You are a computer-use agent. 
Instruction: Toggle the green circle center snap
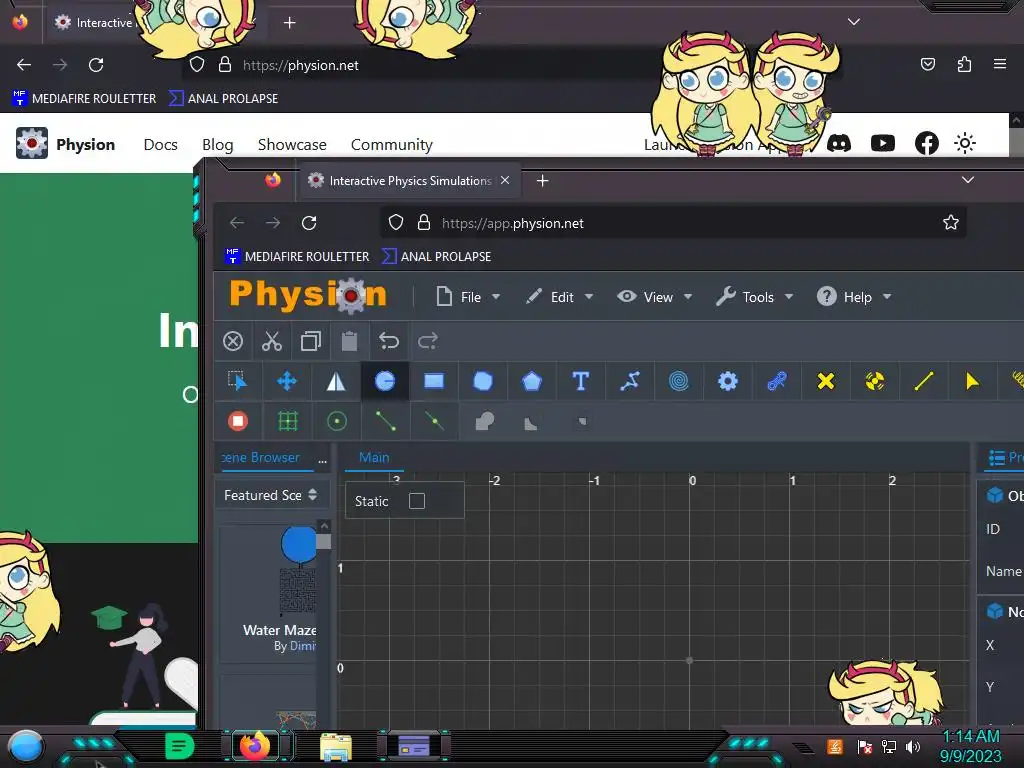(336, 421)
